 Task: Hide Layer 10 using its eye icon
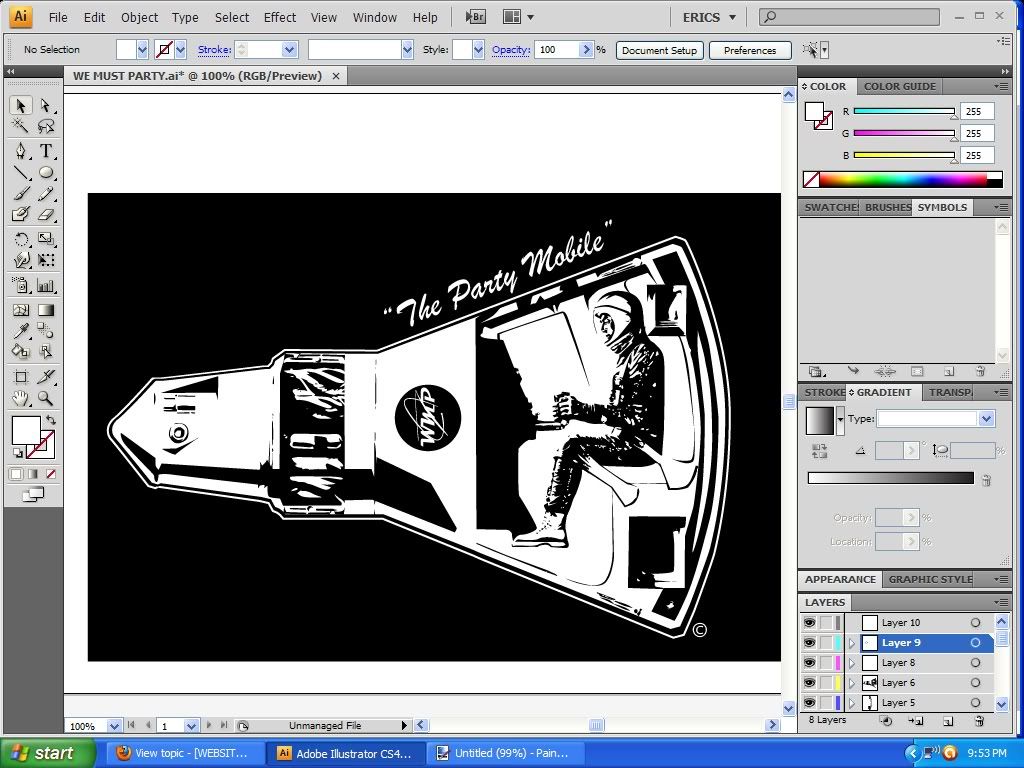click(x=809, y=623)
